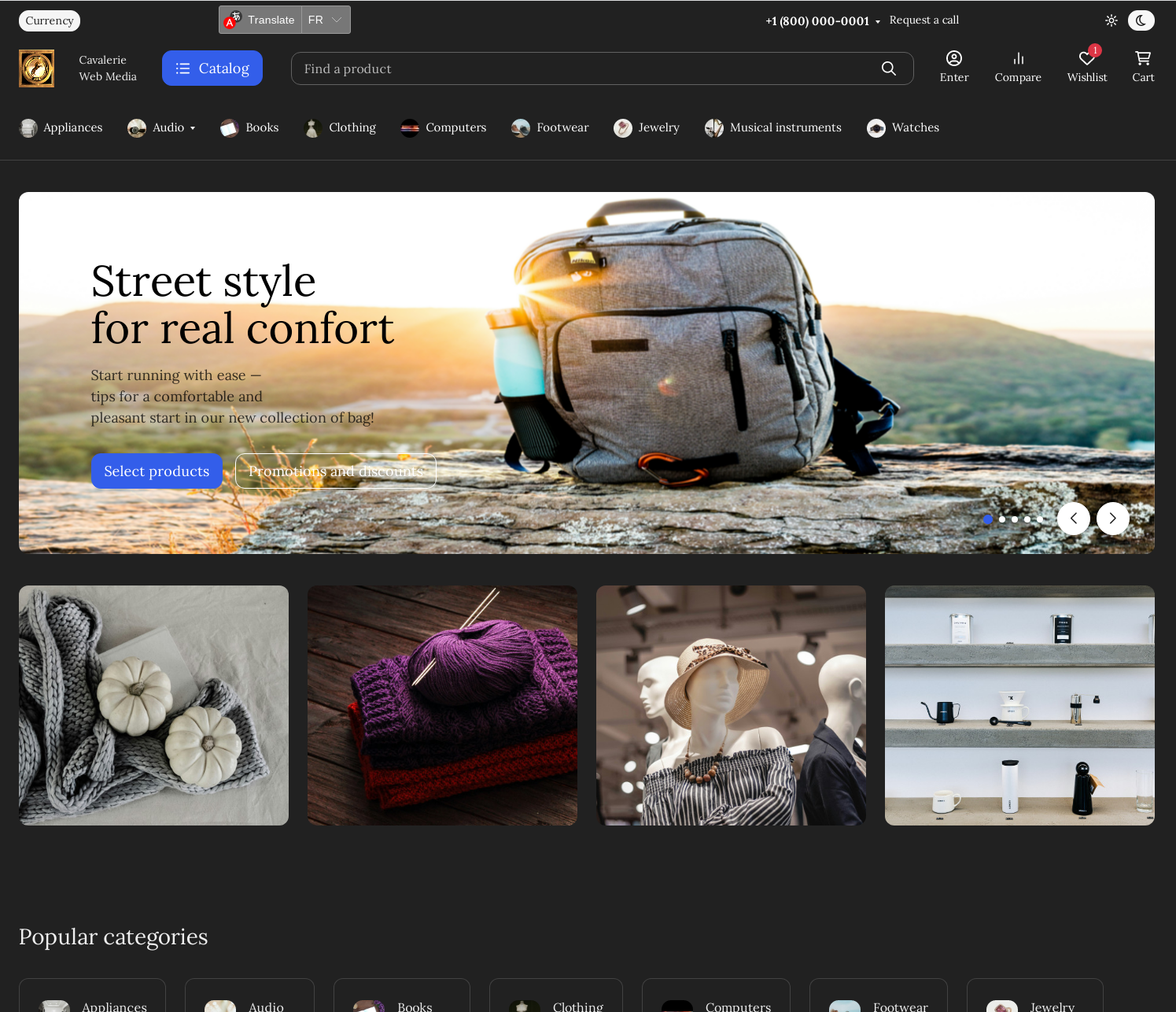
Task: Click the Audio category icon in nav
Action: [137, 127]
